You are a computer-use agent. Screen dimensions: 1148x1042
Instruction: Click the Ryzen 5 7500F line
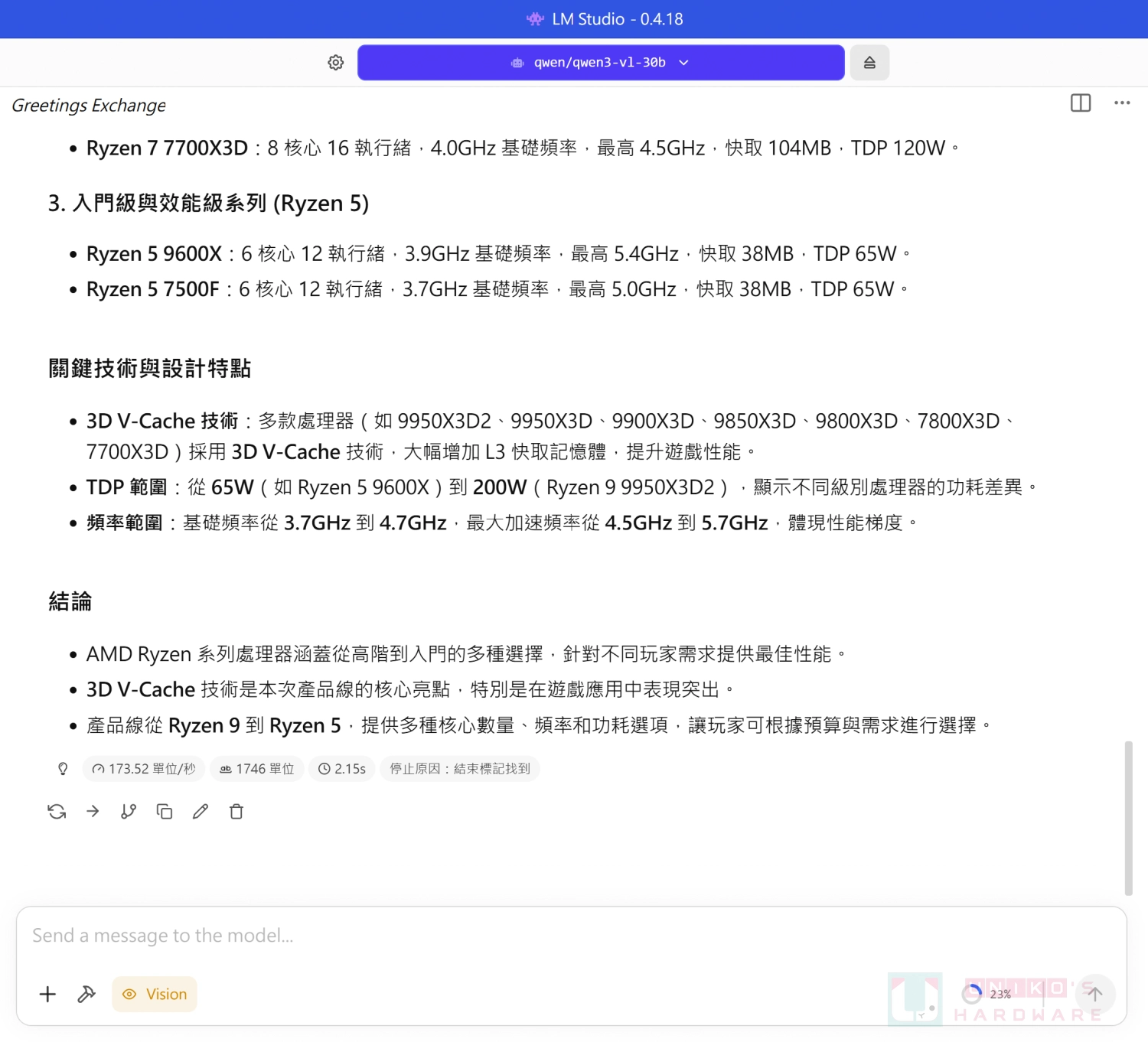(497, 289)
